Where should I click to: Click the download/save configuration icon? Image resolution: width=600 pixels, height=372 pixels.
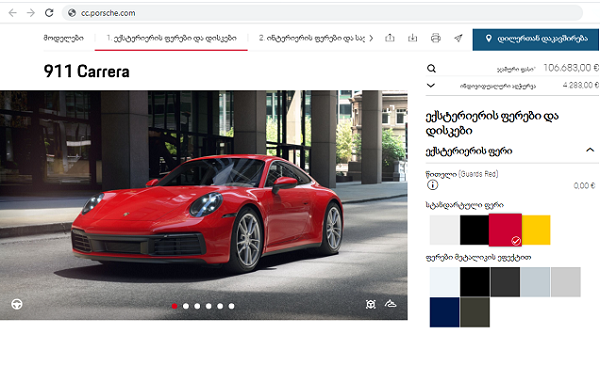pos(412,38)
